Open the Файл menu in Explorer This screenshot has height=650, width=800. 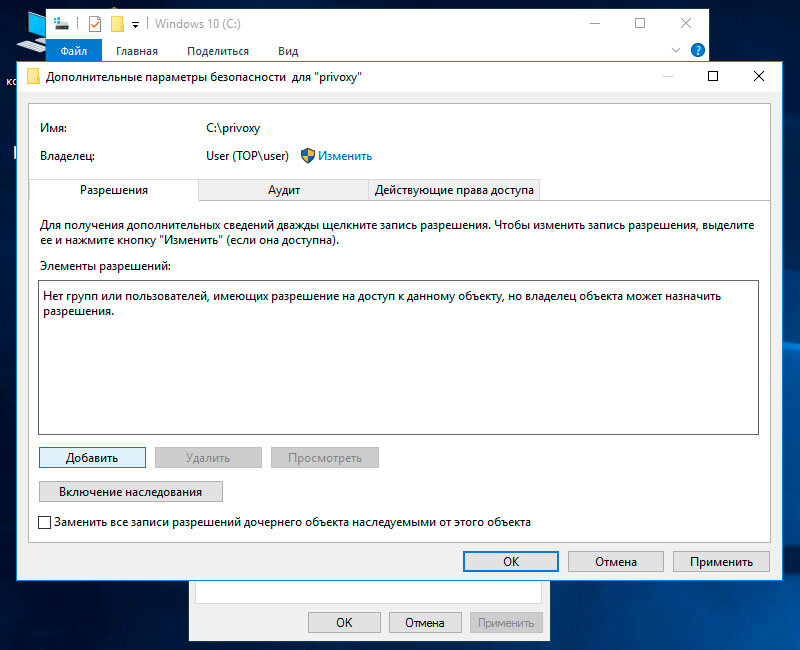click(74, 51)
